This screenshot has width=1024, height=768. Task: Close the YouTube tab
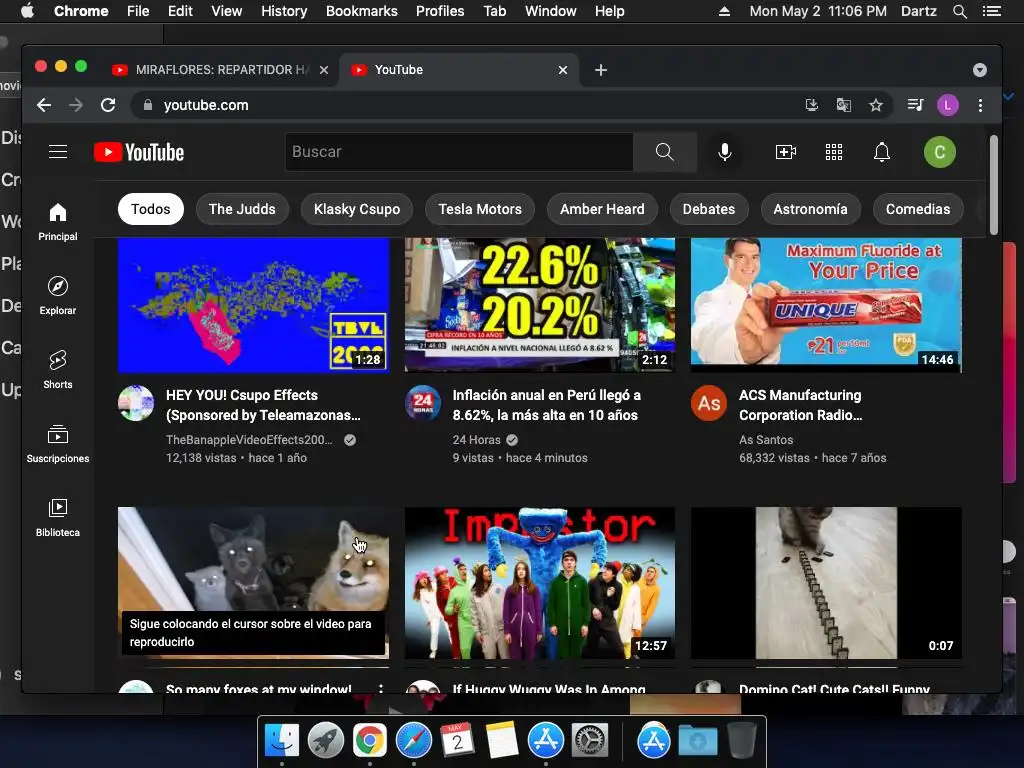click(x=563, y=70)
